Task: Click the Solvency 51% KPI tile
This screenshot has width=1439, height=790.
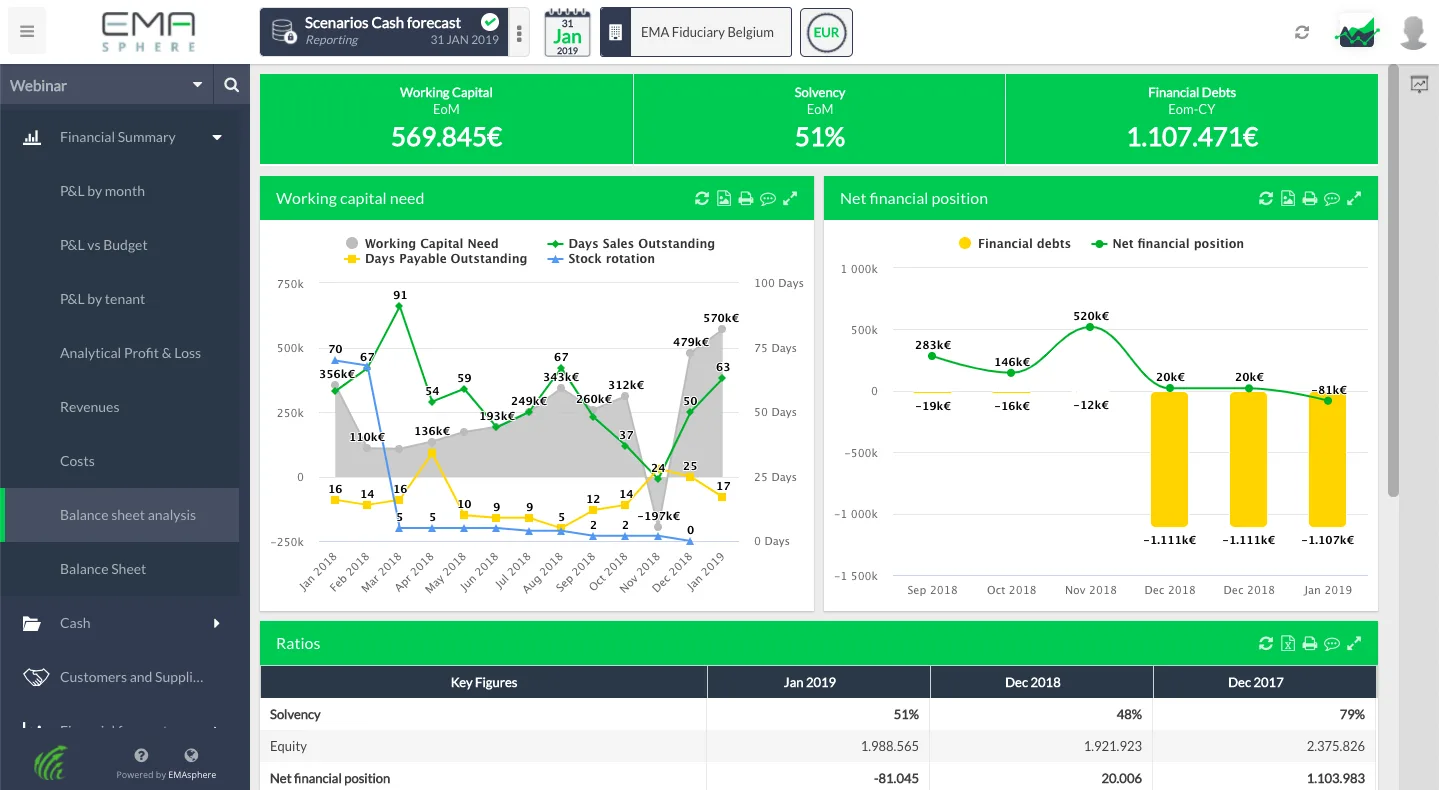Action: pyautogui.click(x=819, y=119)
